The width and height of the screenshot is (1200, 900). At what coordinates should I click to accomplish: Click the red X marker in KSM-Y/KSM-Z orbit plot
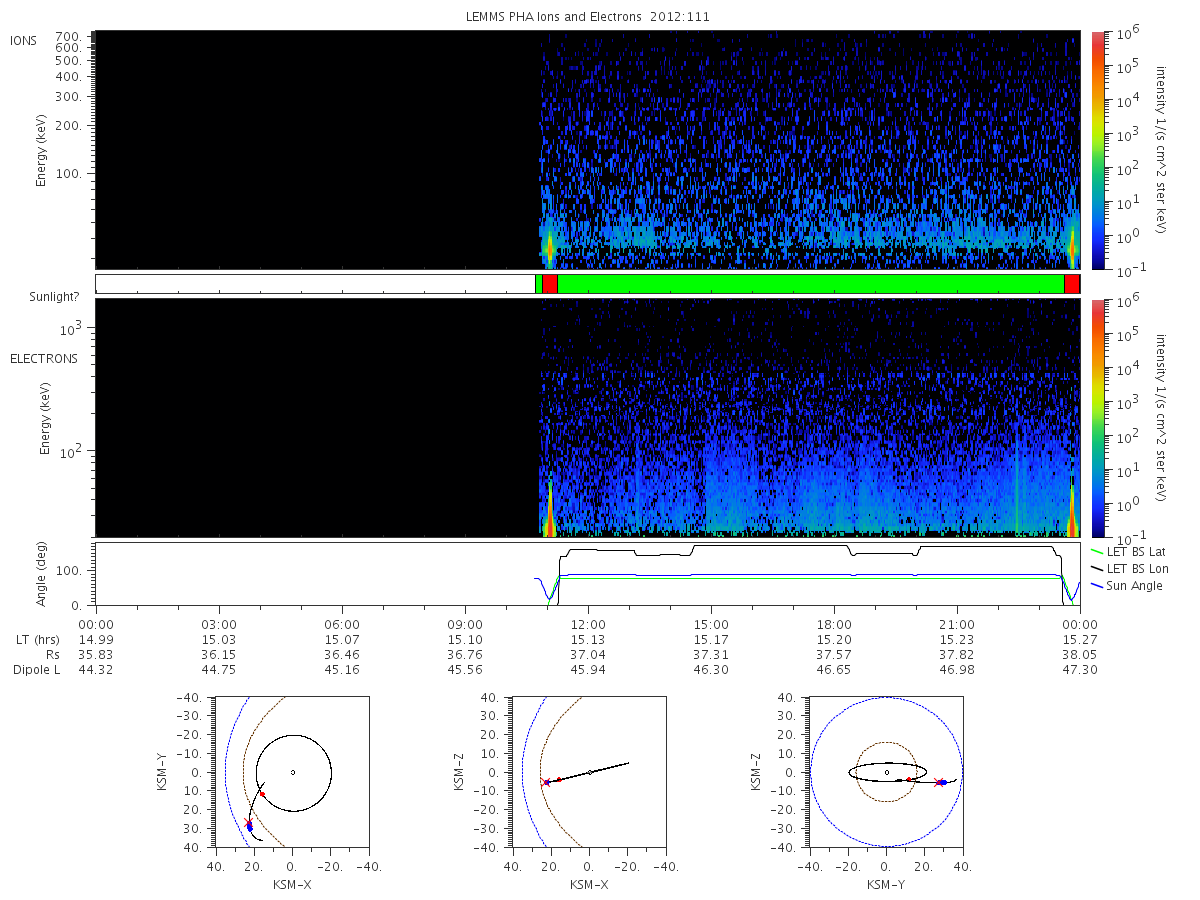pyautogui.click(x=937, y=782)
